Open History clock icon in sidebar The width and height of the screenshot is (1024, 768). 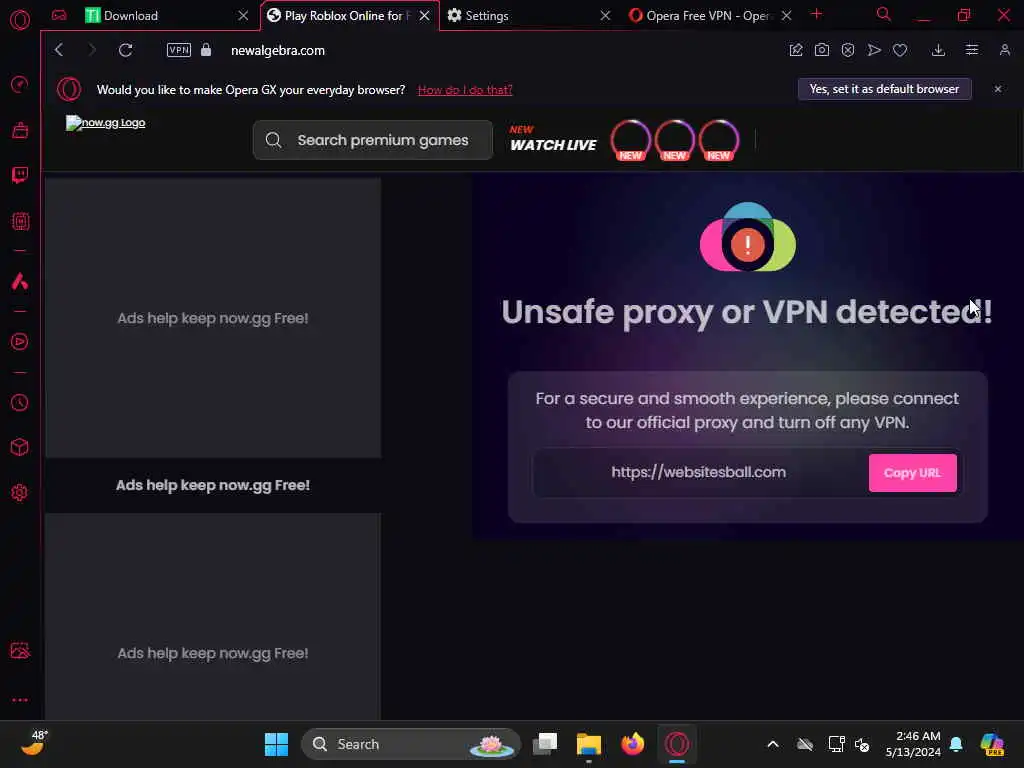[20, 402]
